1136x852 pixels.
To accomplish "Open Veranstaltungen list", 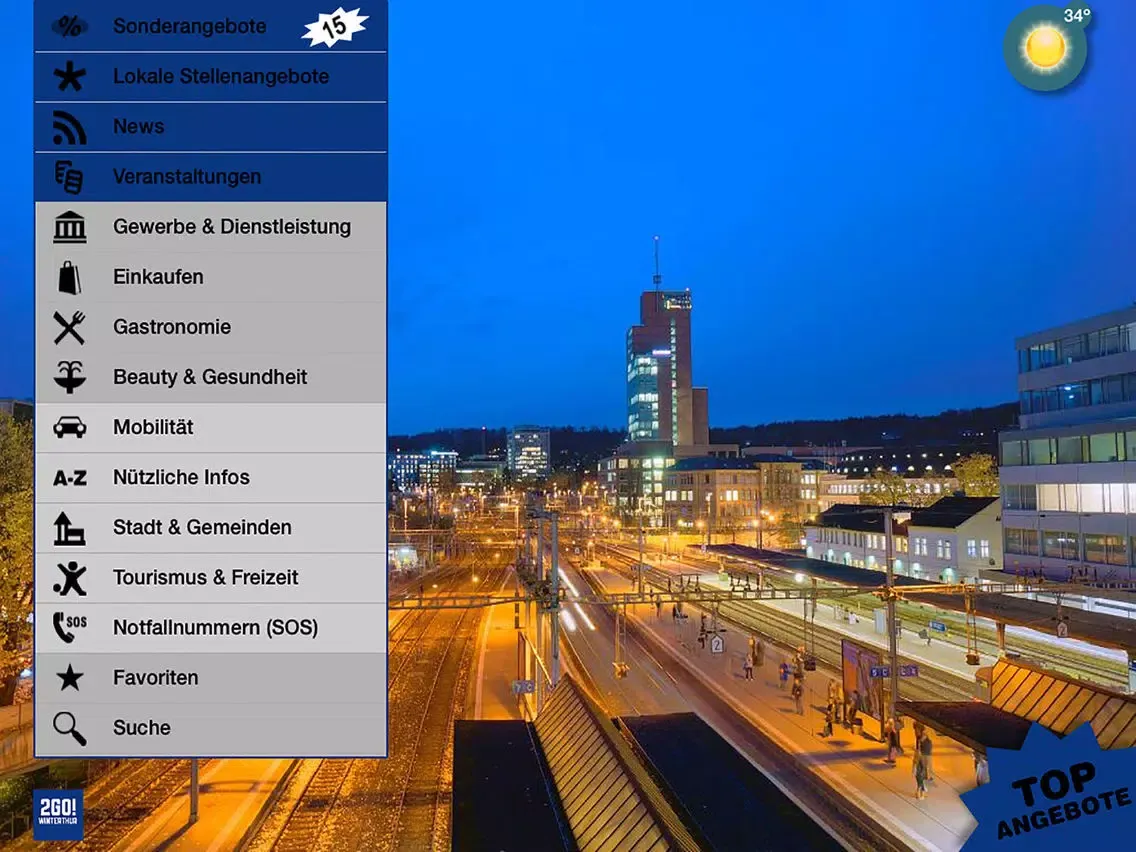I will pos(211,177).
